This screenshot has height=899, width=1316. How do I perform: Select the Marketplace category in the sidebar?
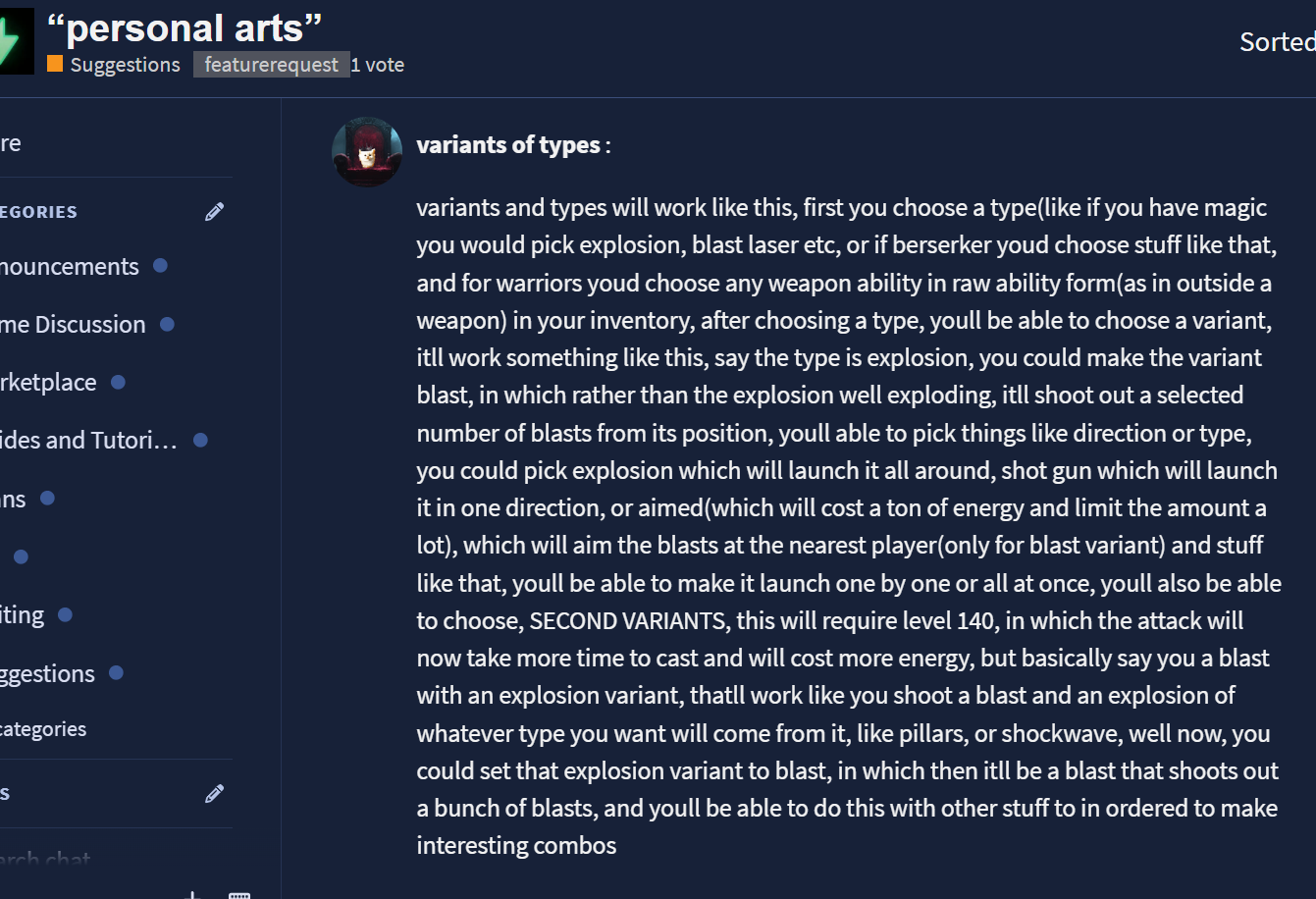[49, 382]
